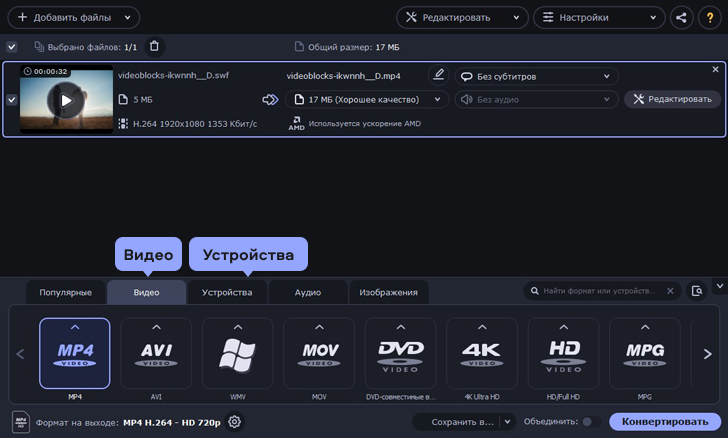Click the share icon in top toolbar
The width and height of the screenshot is (728, 438).
(x=681, y=18)
